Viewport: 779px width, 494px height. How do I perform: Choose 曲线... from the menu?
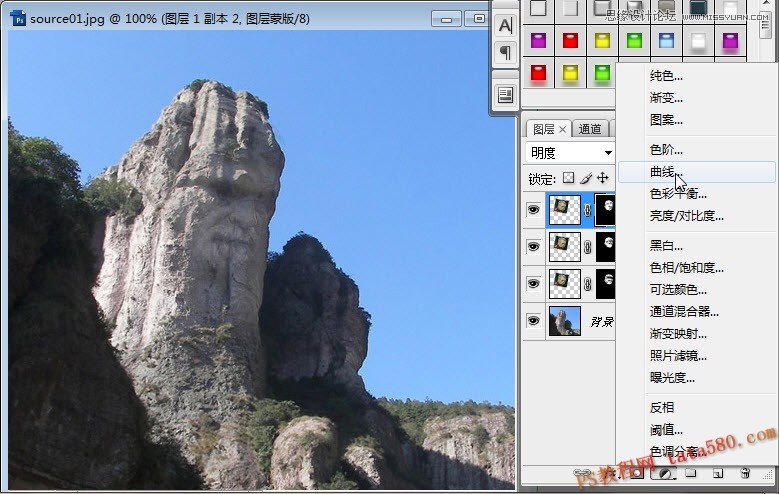(696, 172)
